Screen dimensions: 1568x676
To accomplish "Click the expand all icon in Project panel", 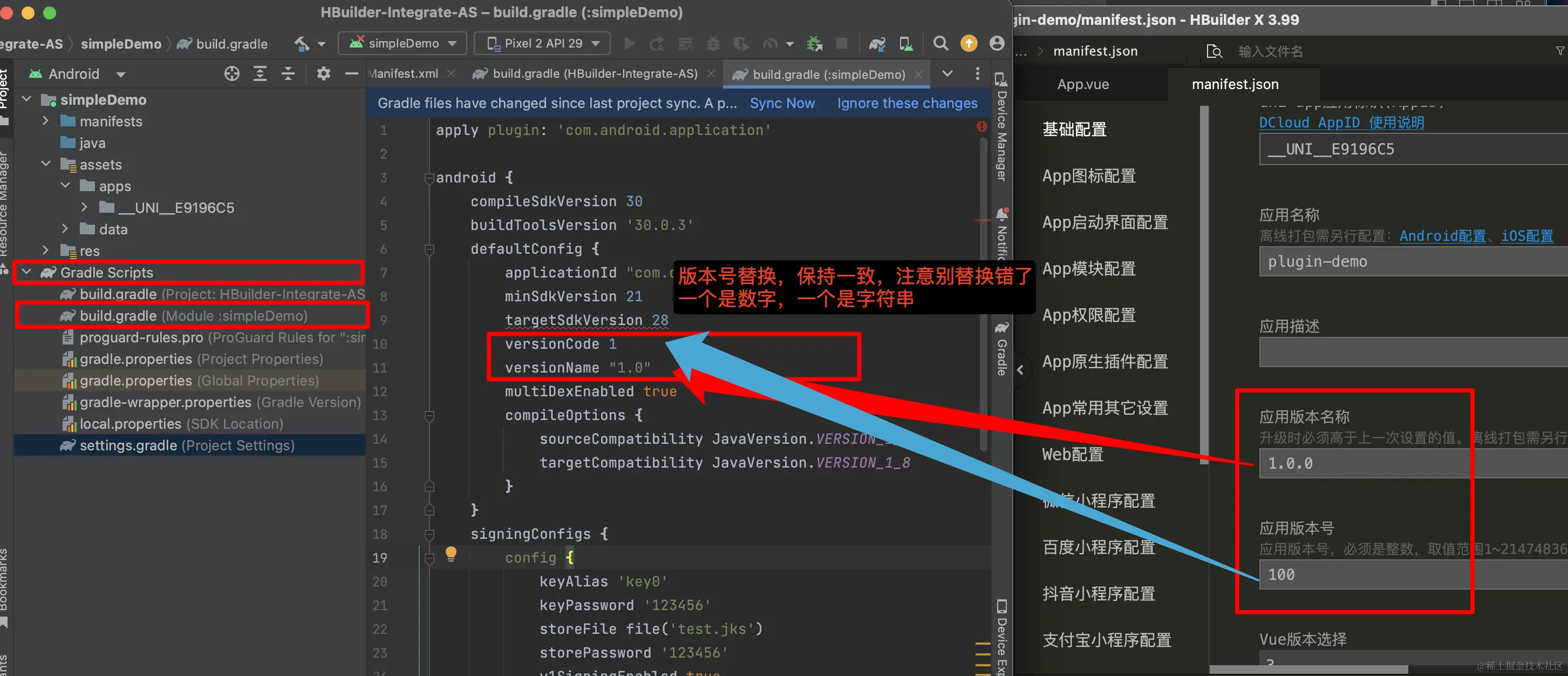I will click(x=260, y=73).
